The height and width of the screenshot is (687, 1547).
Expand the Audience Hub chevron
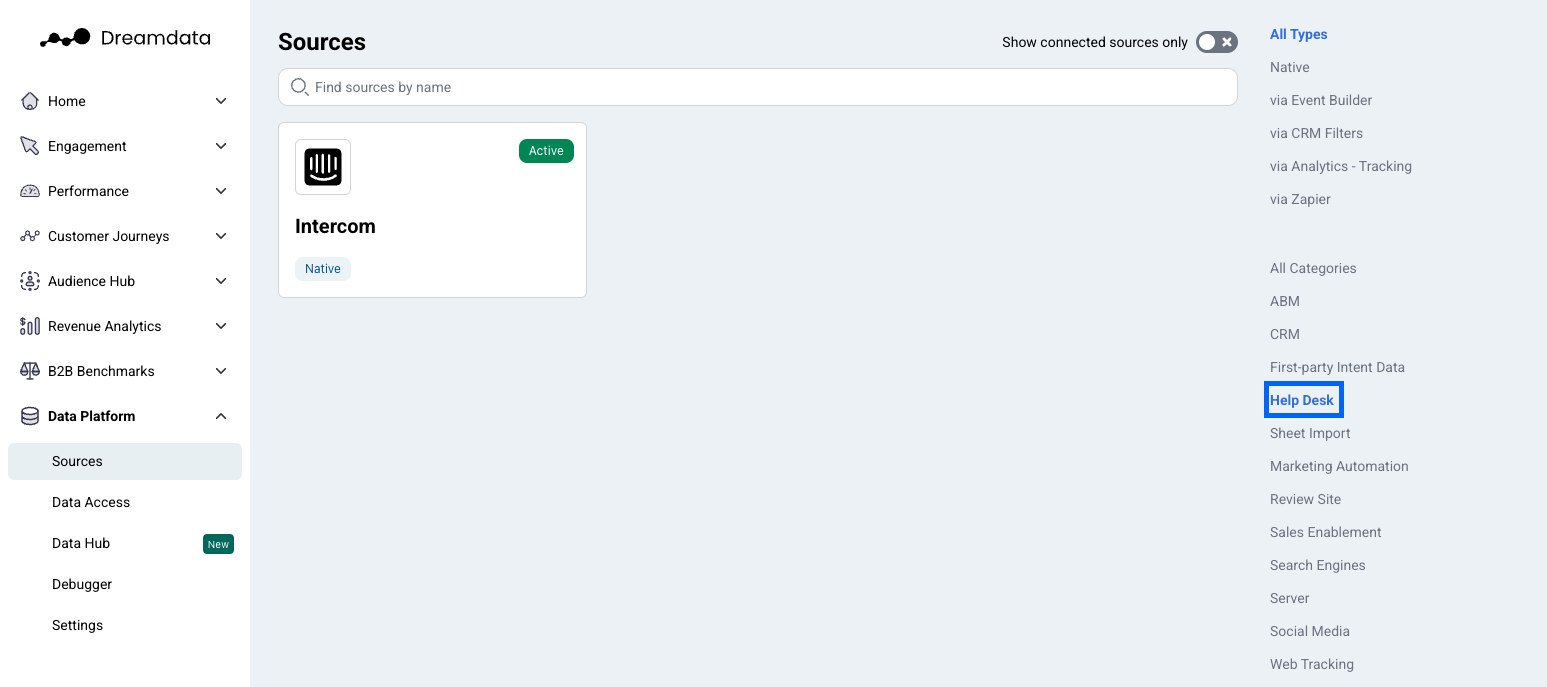[x=221, y=281]
